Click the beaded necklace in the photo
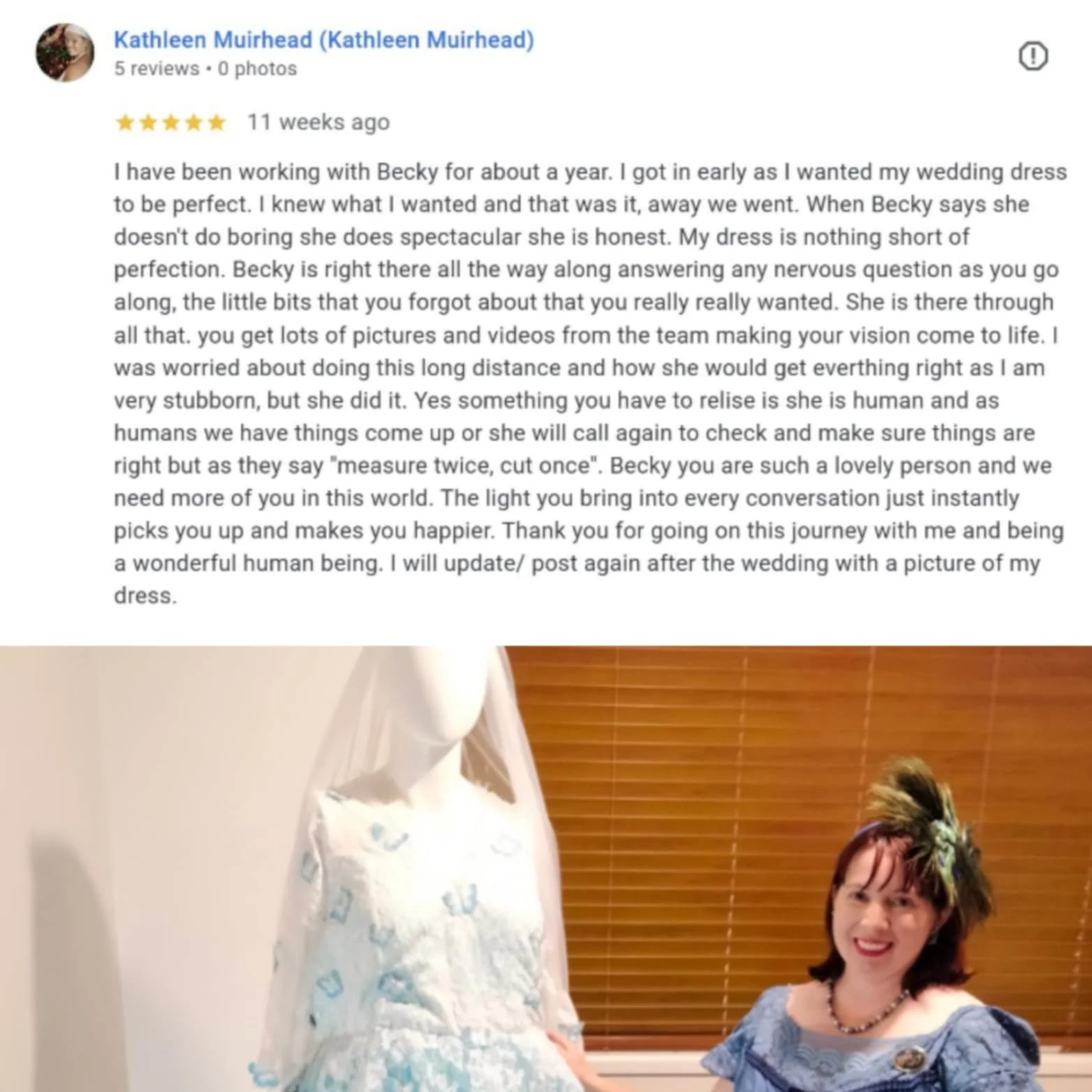Screen dimensions: 1092x1092 (x=866, y=1009)
